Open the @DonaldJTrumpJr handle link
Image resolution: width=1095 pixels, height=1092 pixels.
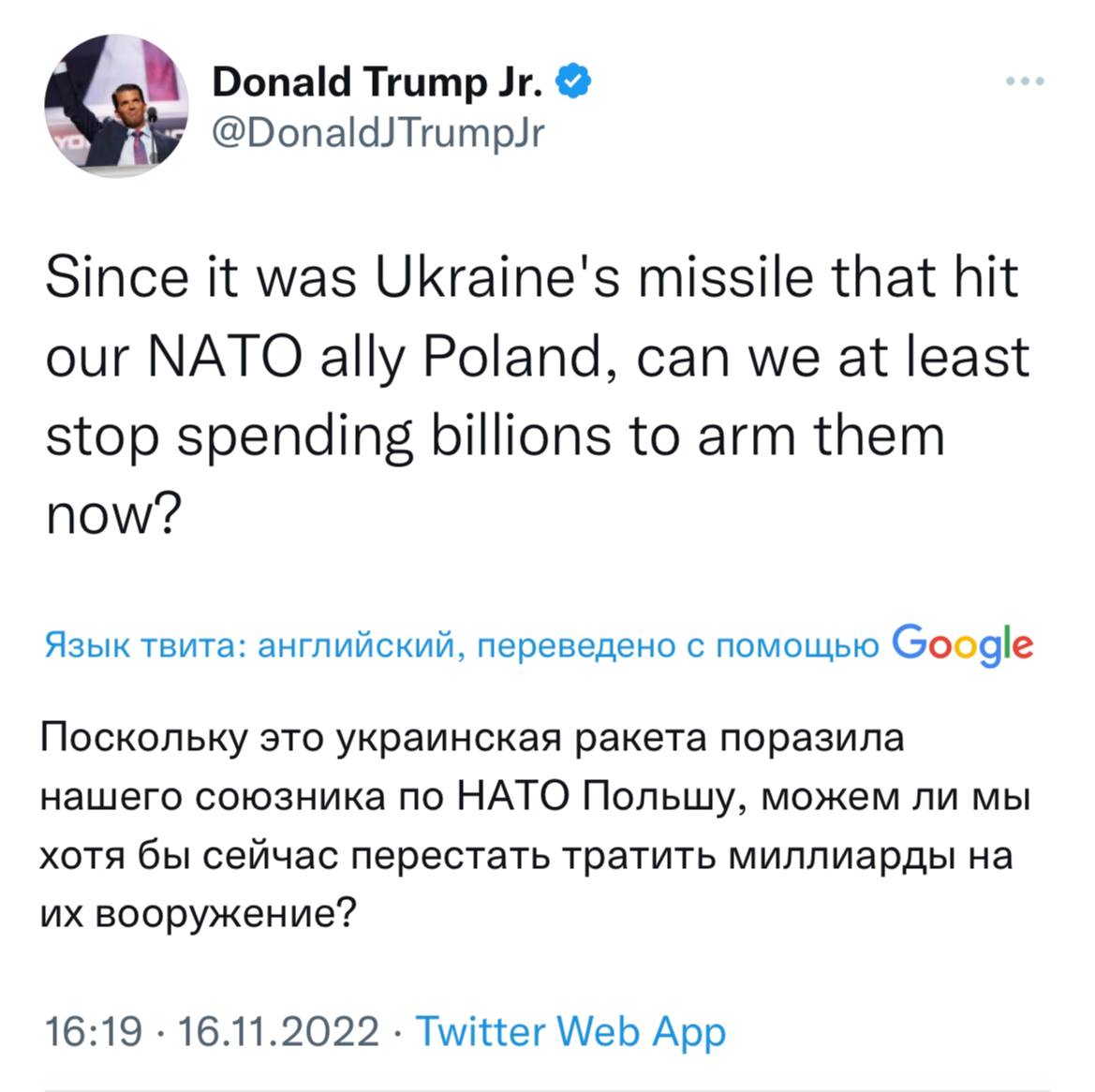coord(377,133)
